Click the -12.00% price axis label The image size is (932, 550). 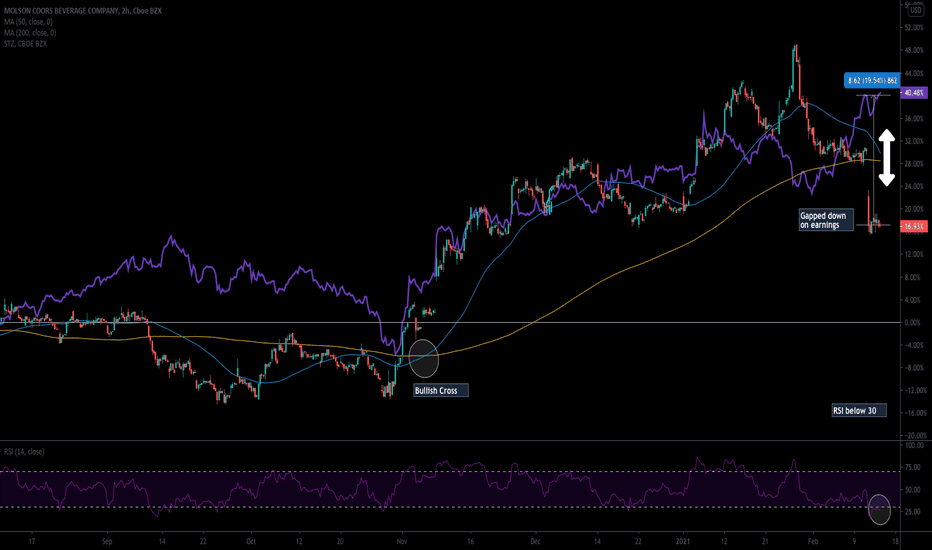(914, 391)
